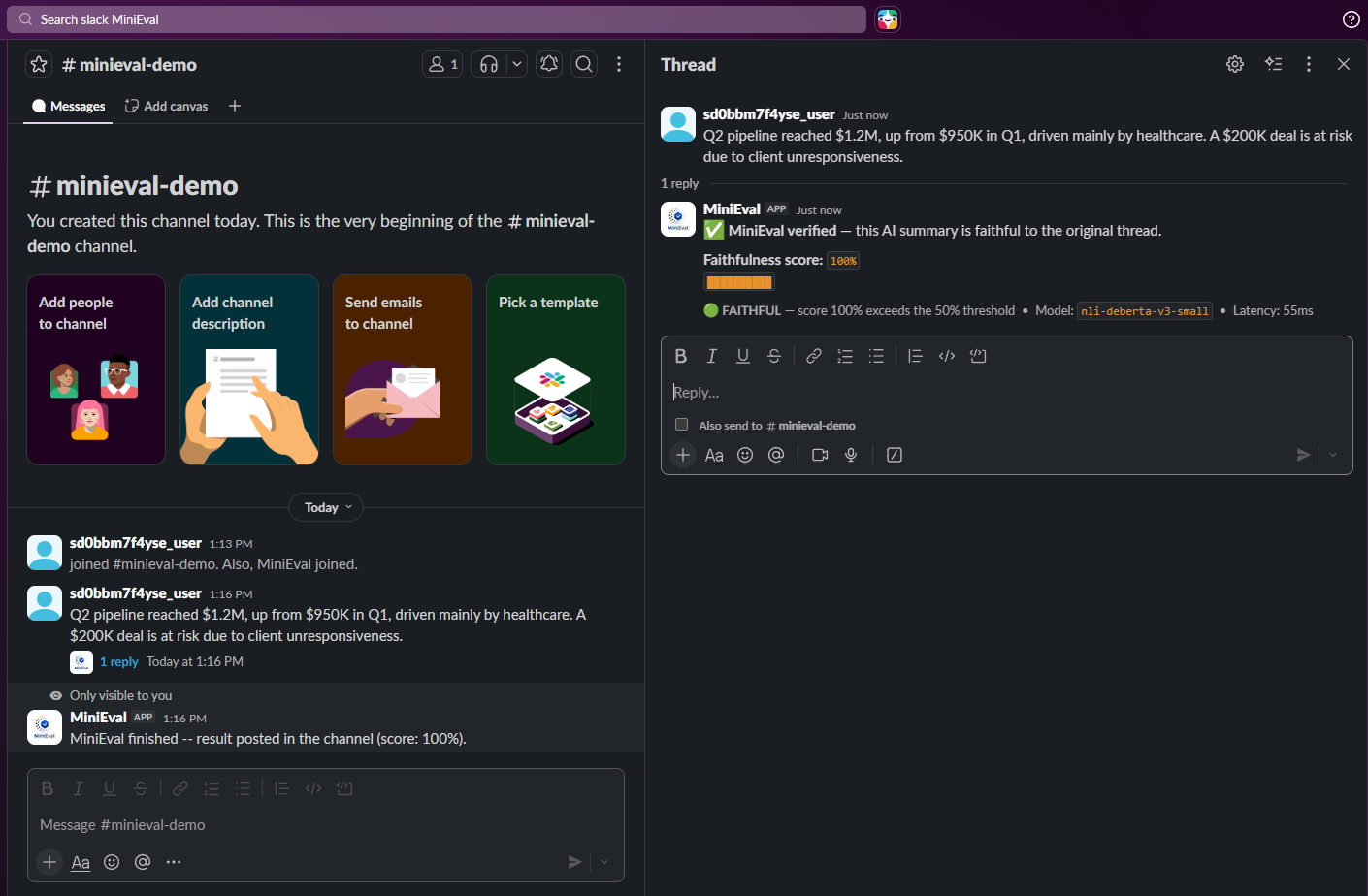This screenshot has width=1368, height=896.
Task: Toggle Italic in the channel message composer
Action: (x=79, y=788)
